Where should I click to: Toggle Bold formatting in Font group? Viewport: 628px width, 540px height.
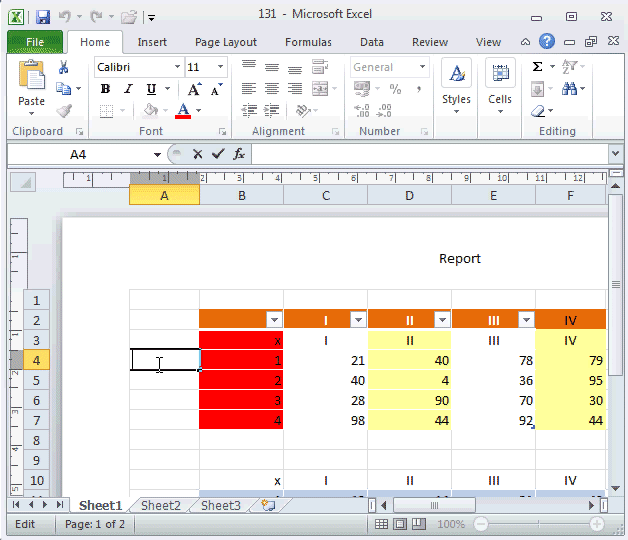coord(105,89)
